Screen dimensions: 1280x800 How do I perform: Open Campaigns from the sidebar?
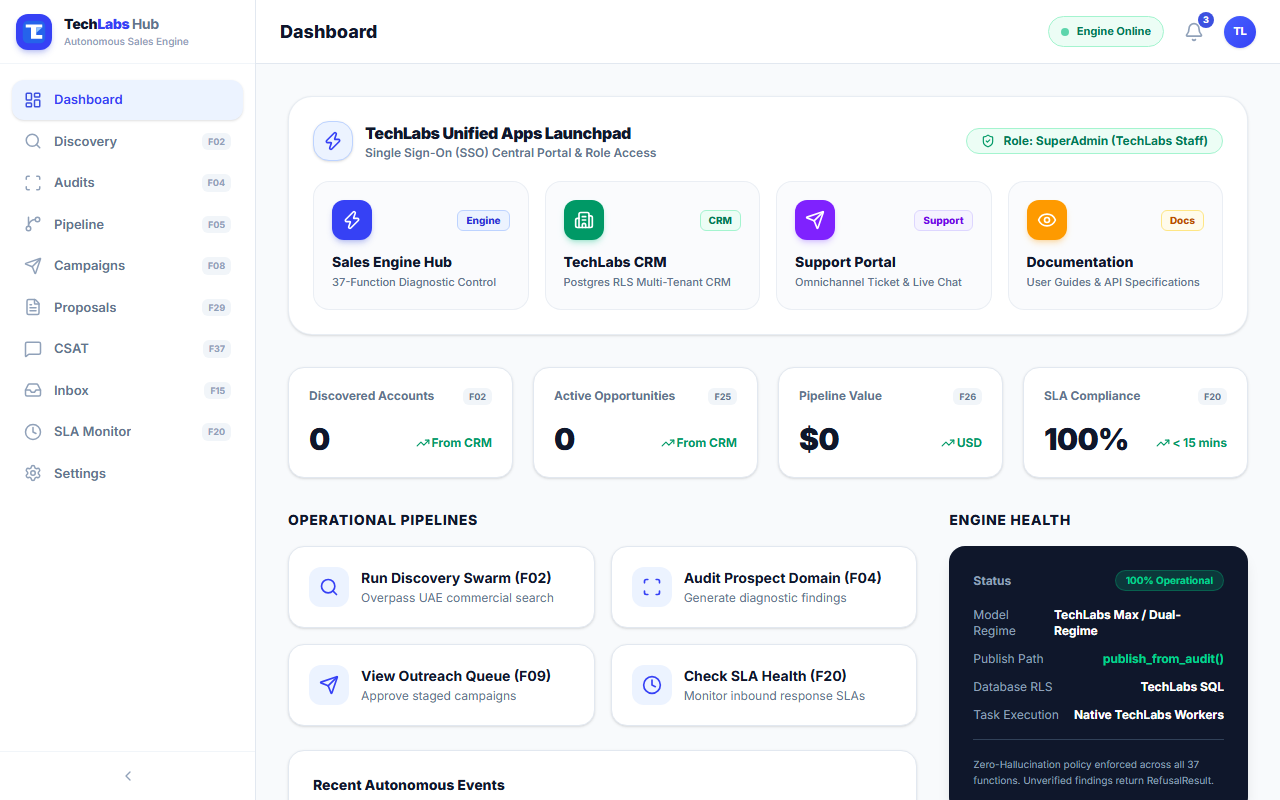pyautogui.click(x=127, y=266)
